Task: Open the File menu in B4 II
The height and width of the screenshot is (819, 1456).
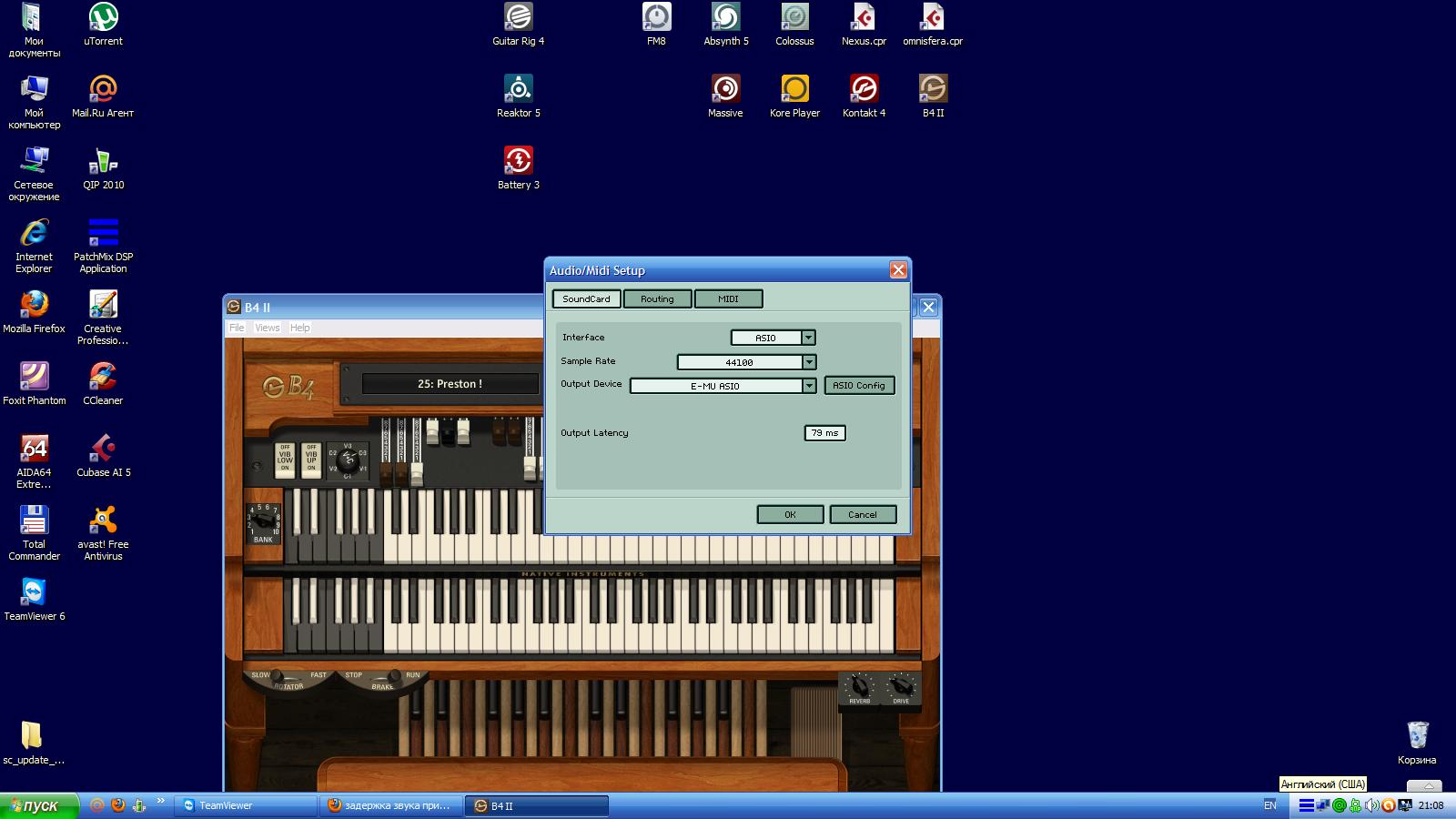Action: pyautogui.click(x=237, y=328)
